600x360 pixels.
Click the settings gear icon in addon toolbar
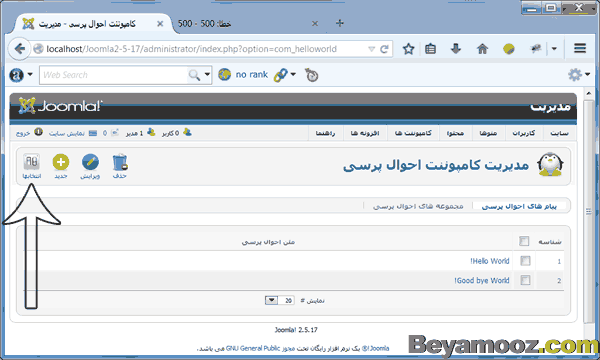pyautogui.click(x=574, y=75)
